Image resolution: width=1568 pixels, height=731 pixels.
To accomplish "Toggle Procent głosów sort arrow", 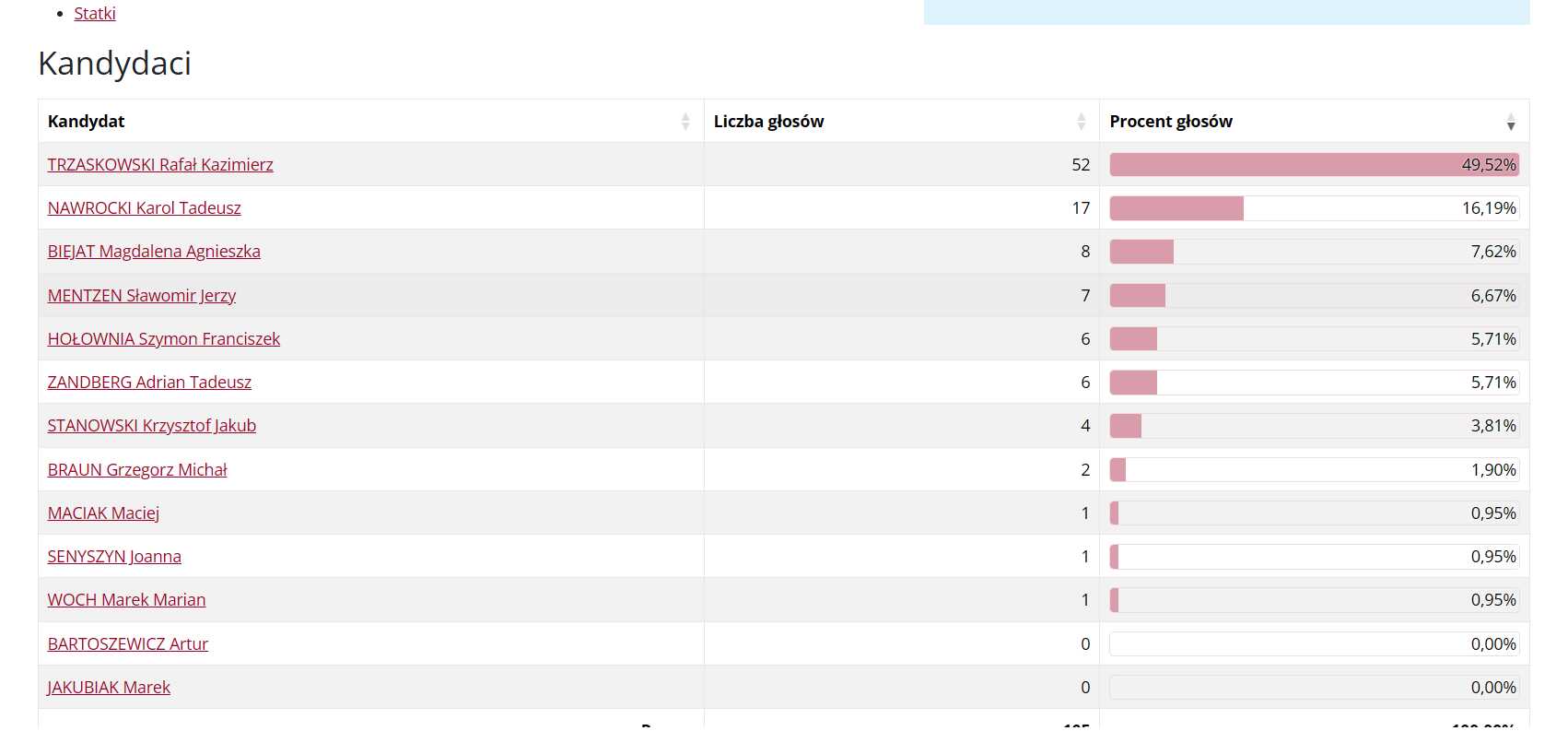I will tap(1511, 122).
